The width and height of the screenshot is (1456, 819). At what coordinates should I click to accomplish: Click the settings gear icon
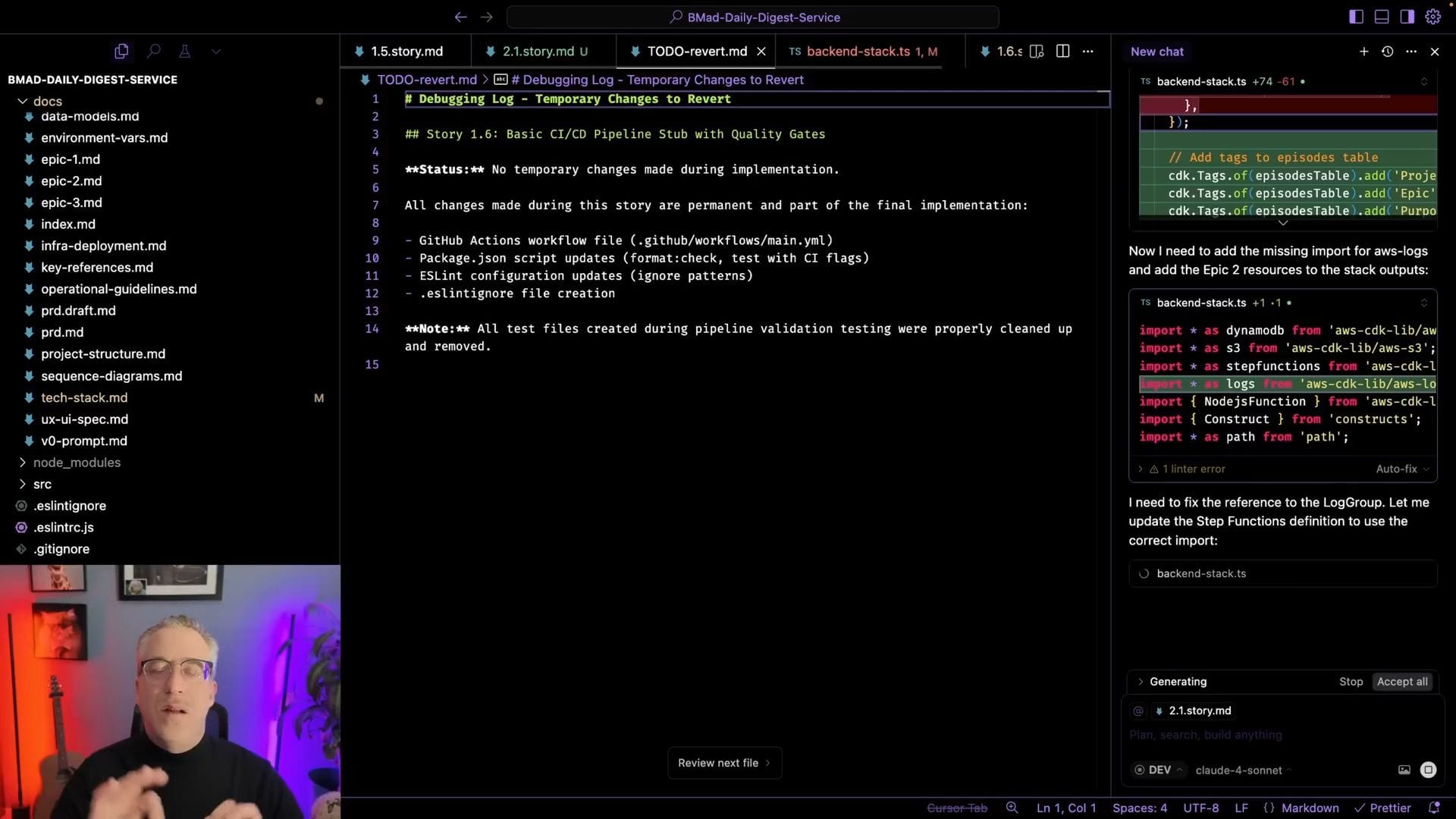pyautogui.click(x=1432, y=17)
